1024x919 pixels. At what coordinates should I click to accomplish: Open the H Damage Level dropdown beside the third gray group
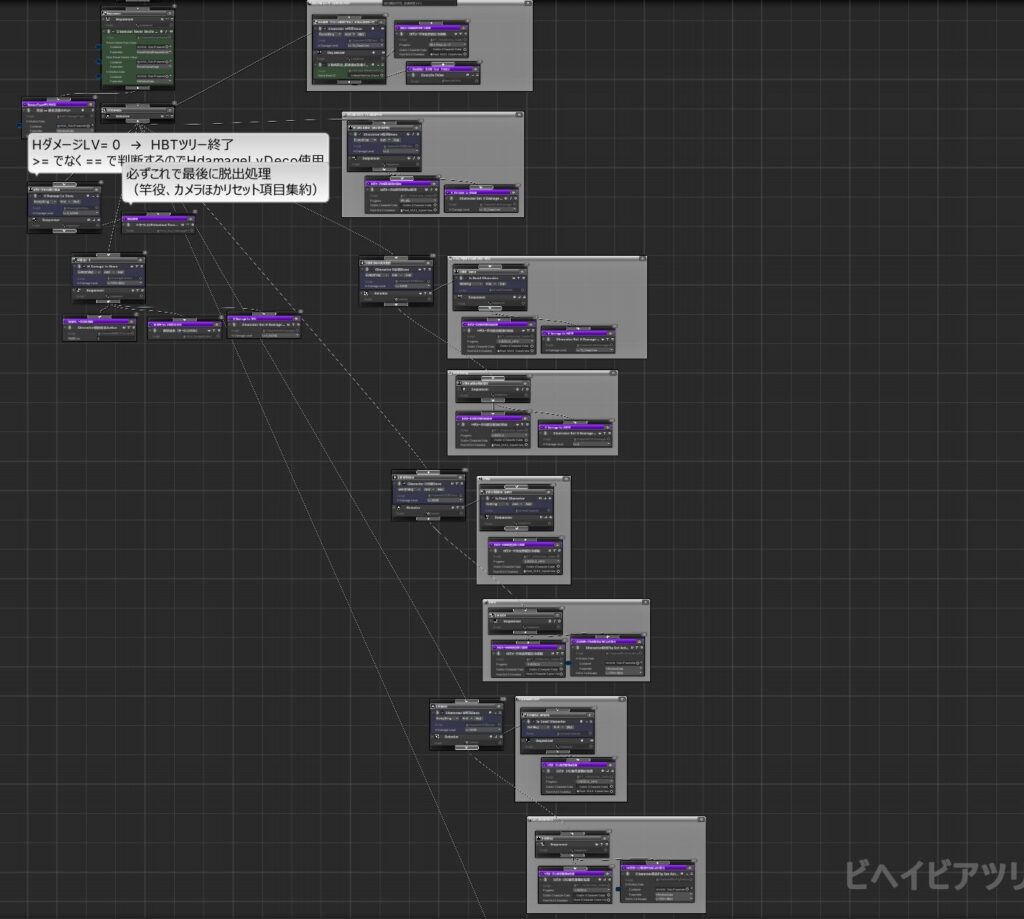click(412, 284)
